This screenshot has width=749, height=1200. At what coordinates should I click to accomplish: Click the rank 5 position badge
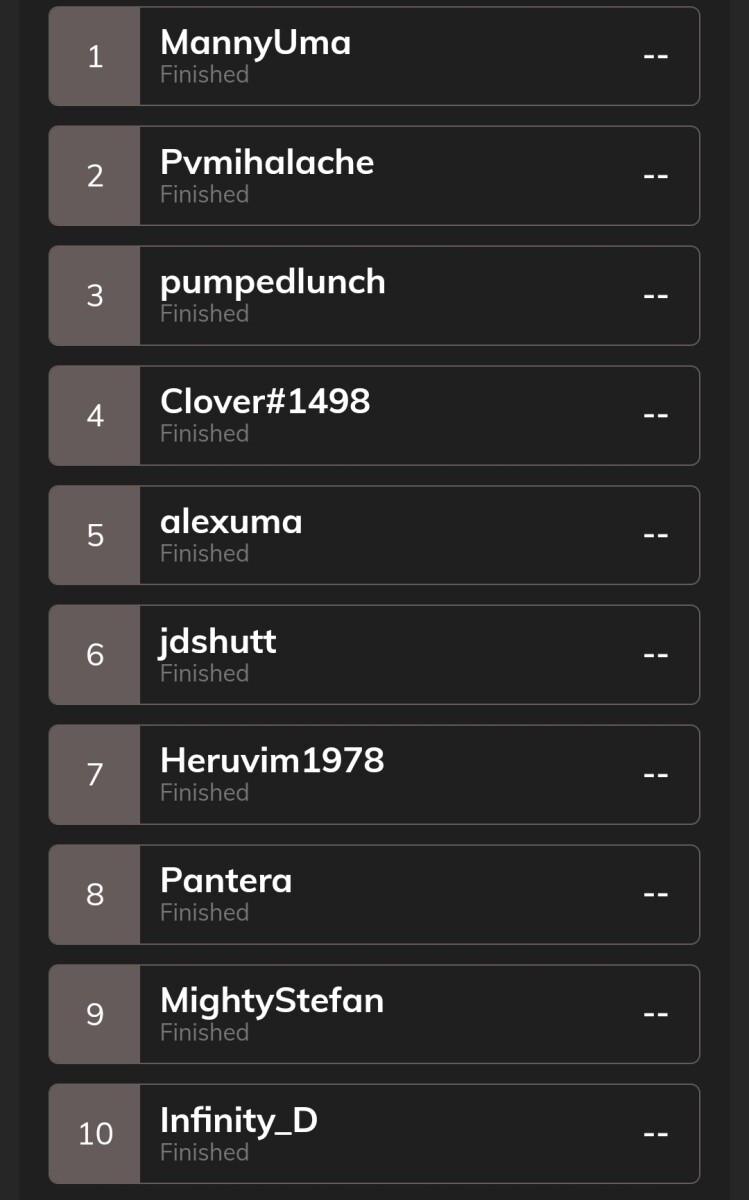click(x=95, y=535)
